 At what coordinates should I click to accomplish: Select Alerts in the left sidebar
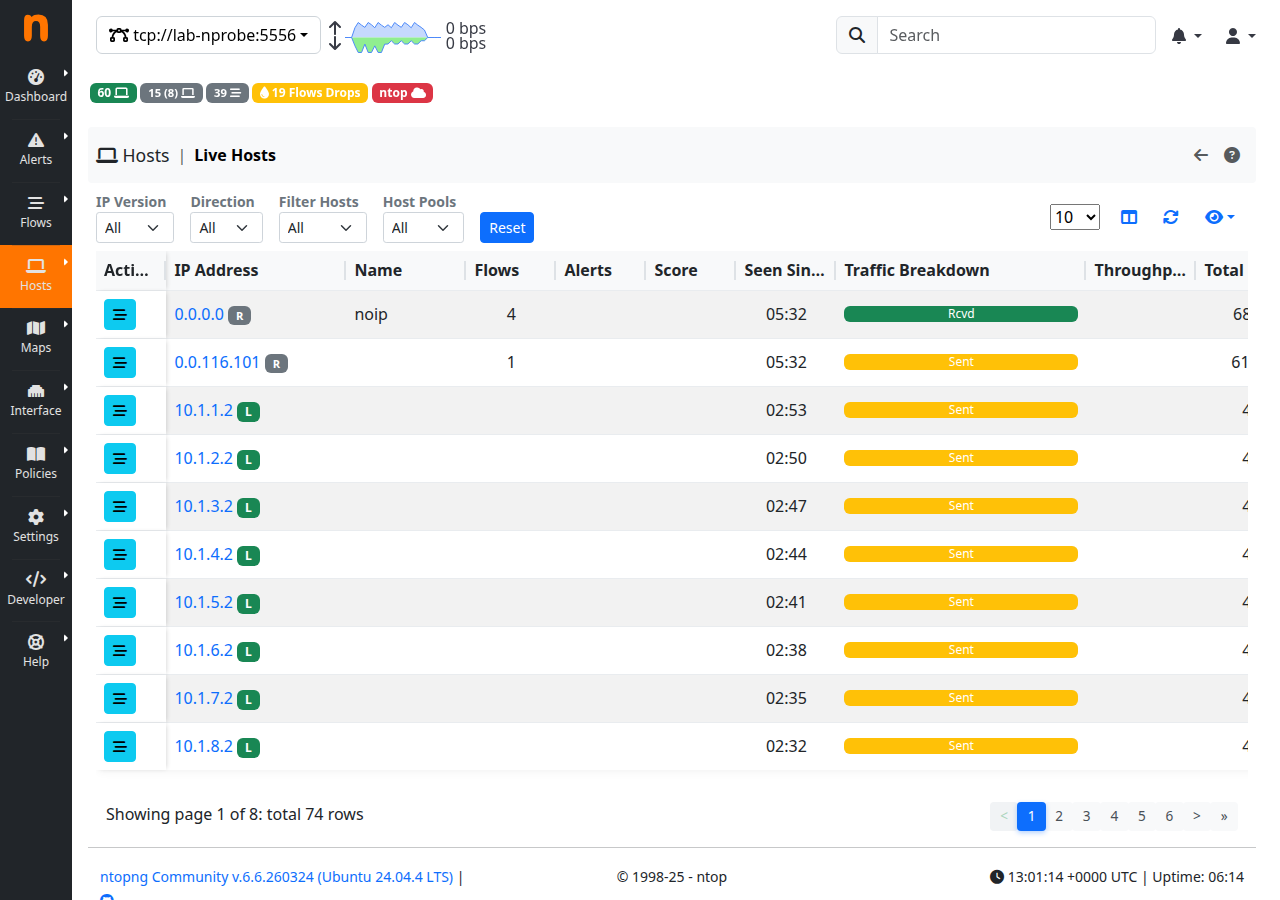coord(36,148)
